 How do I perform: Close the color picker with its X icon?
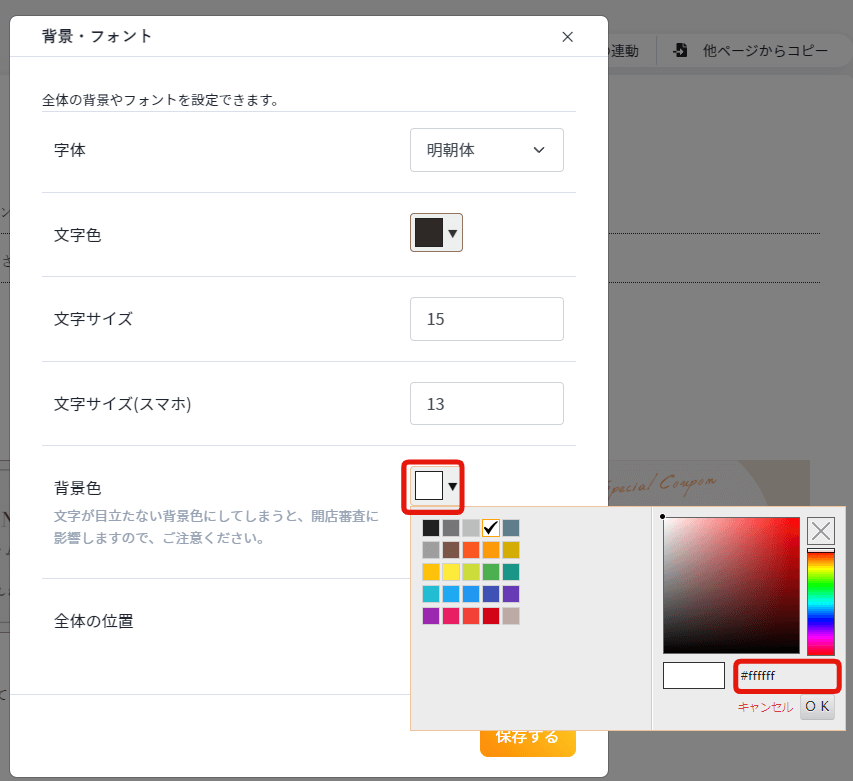click(820, 531)
